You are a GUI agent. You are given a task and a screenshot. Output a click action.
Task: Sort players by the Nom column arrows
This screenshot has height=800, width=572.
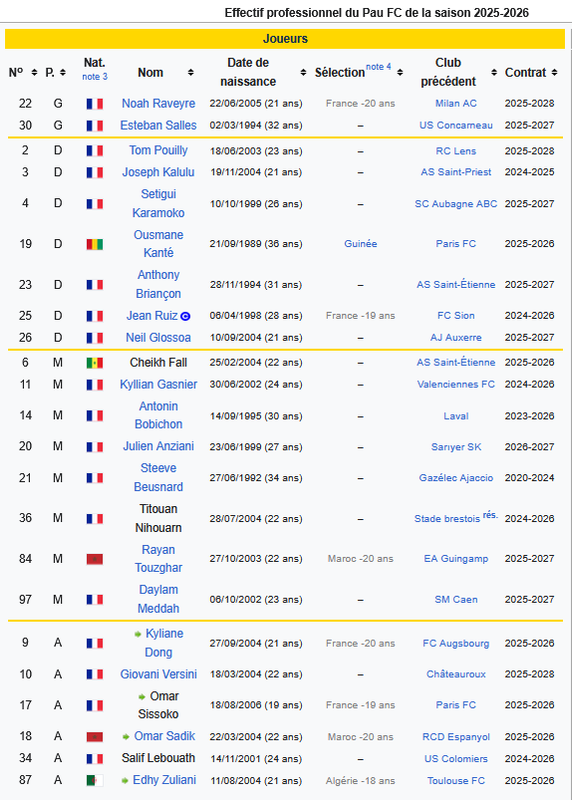pyautogui.click(x=190, y=72)
